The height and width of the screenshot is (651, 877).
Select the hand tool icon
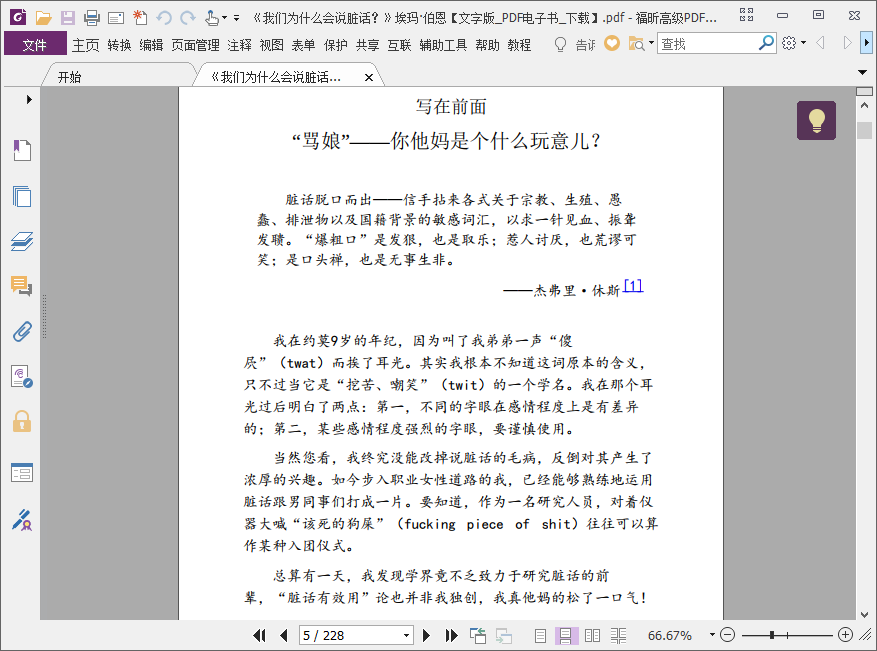(211, 18)
